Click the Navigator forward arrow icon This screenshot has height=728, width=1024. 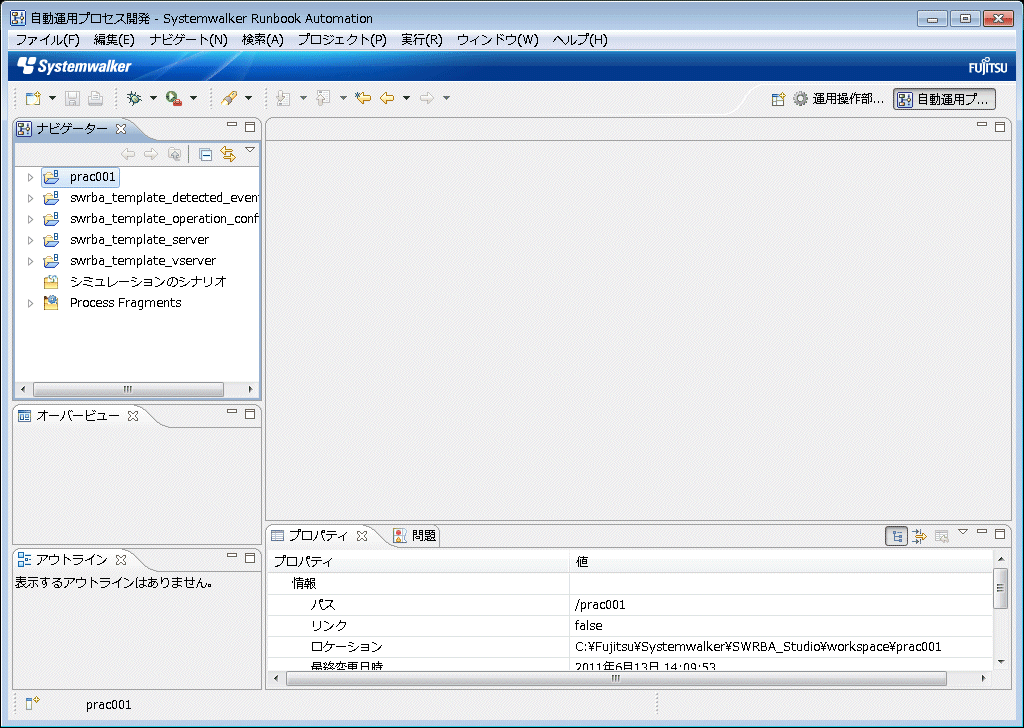[151, 154]
